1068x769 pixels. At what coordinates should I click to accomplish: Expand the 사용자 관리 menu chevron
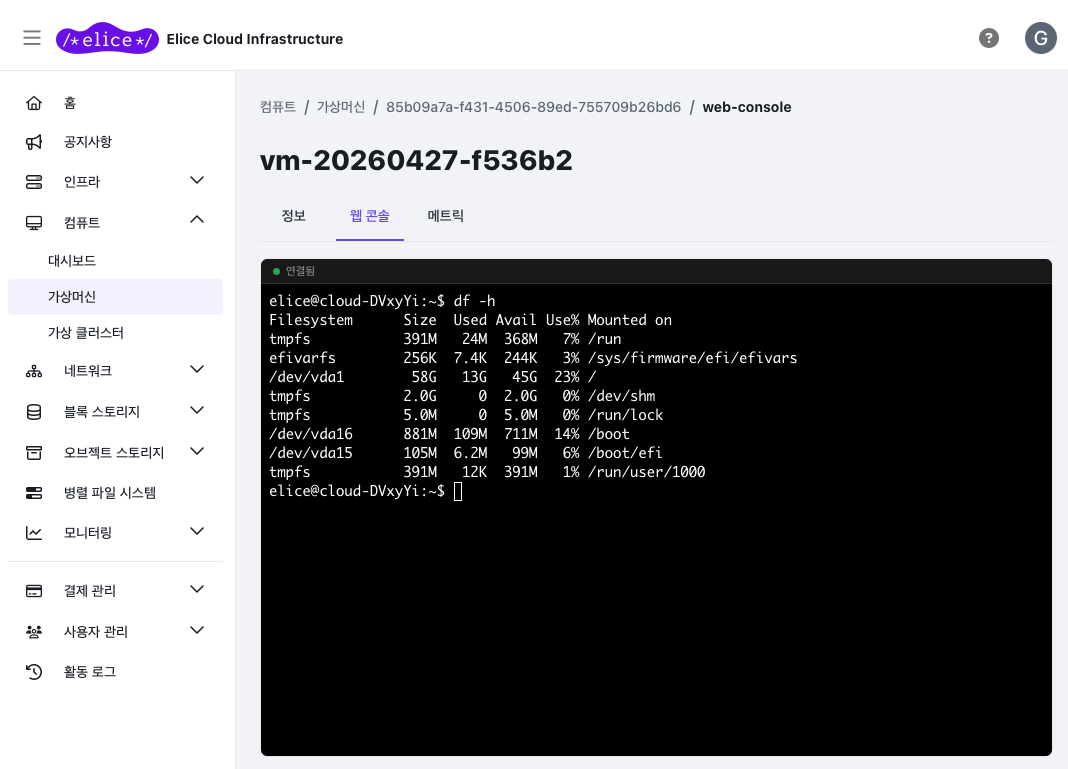coord(197,630)
